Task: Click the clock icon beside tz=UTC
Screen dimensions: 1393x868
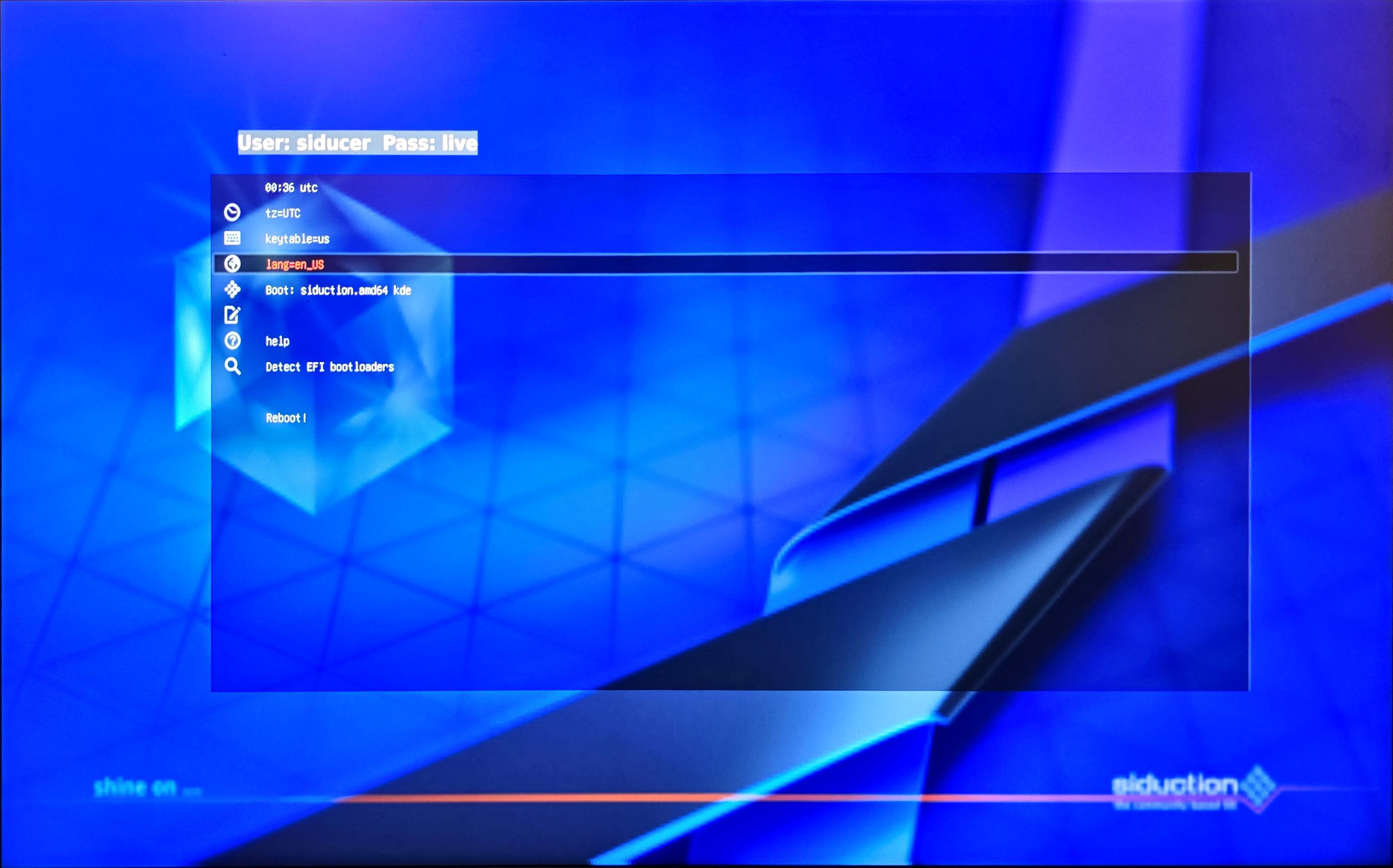Action: point(232,212)
